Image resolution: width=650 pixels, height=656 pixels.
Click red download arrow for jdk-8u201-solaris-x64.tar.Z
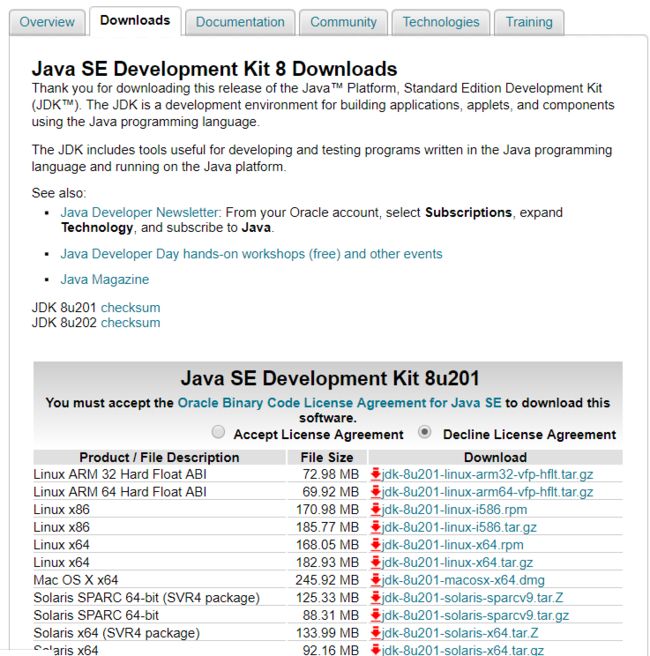click(375, 633)
